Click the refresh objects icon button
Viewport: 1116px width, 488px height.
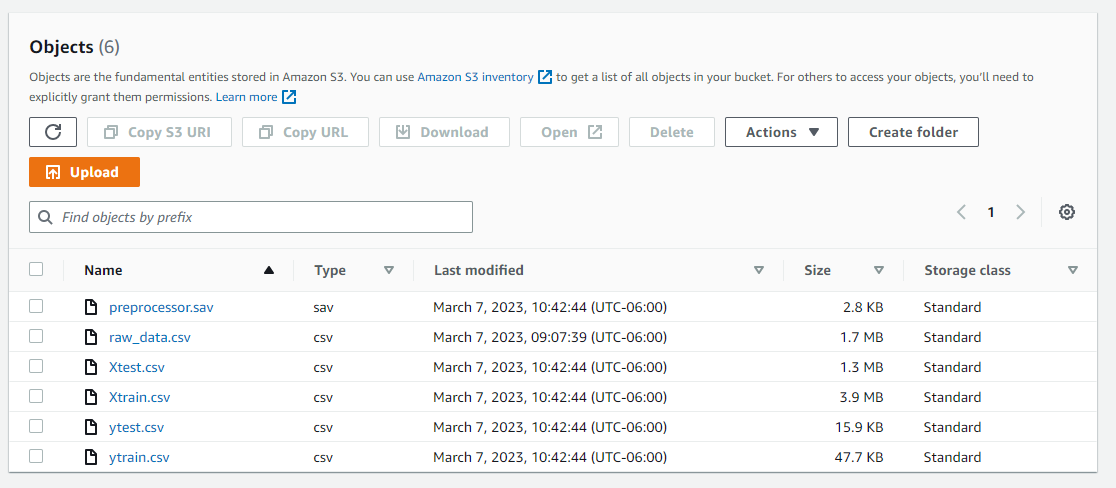[53, 132]
